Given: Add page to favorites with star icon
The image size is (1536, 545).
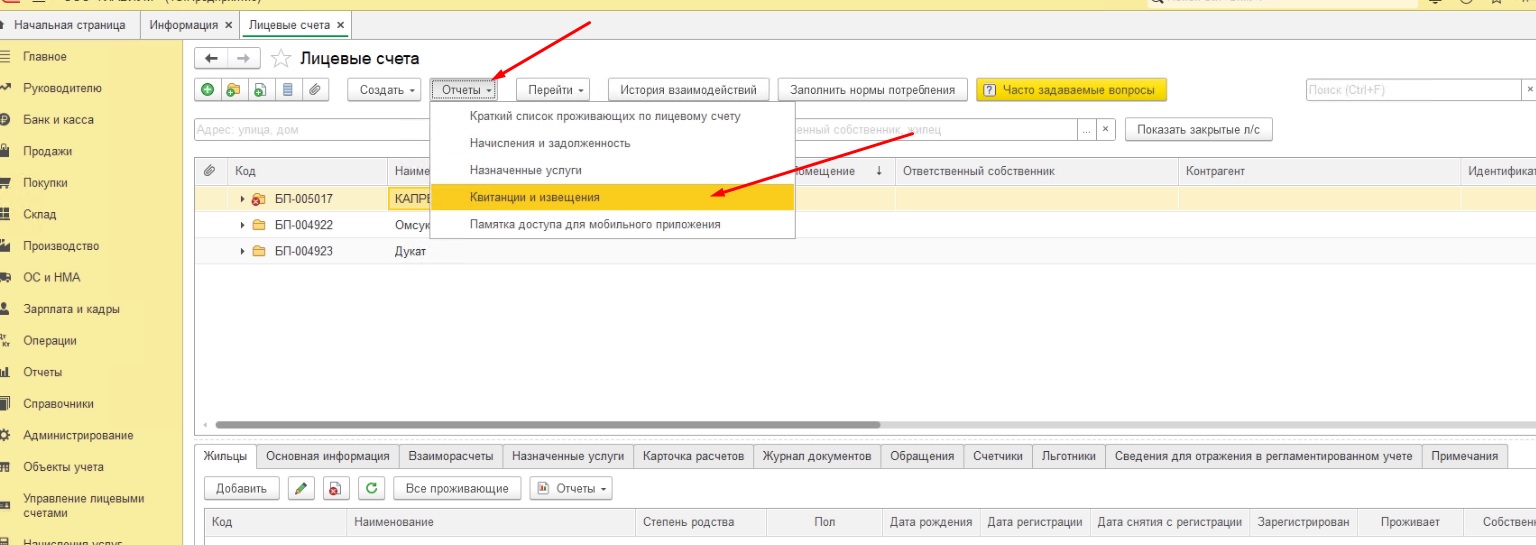Looking at the screenshot, I should 281,59.
